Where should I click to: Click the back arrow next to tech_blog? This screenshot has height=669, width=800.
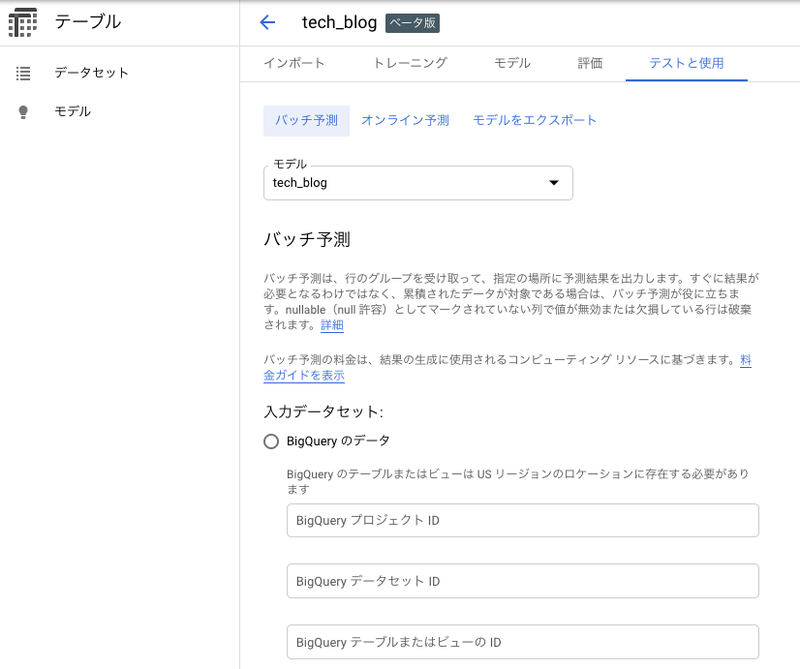tap(267, 23)
